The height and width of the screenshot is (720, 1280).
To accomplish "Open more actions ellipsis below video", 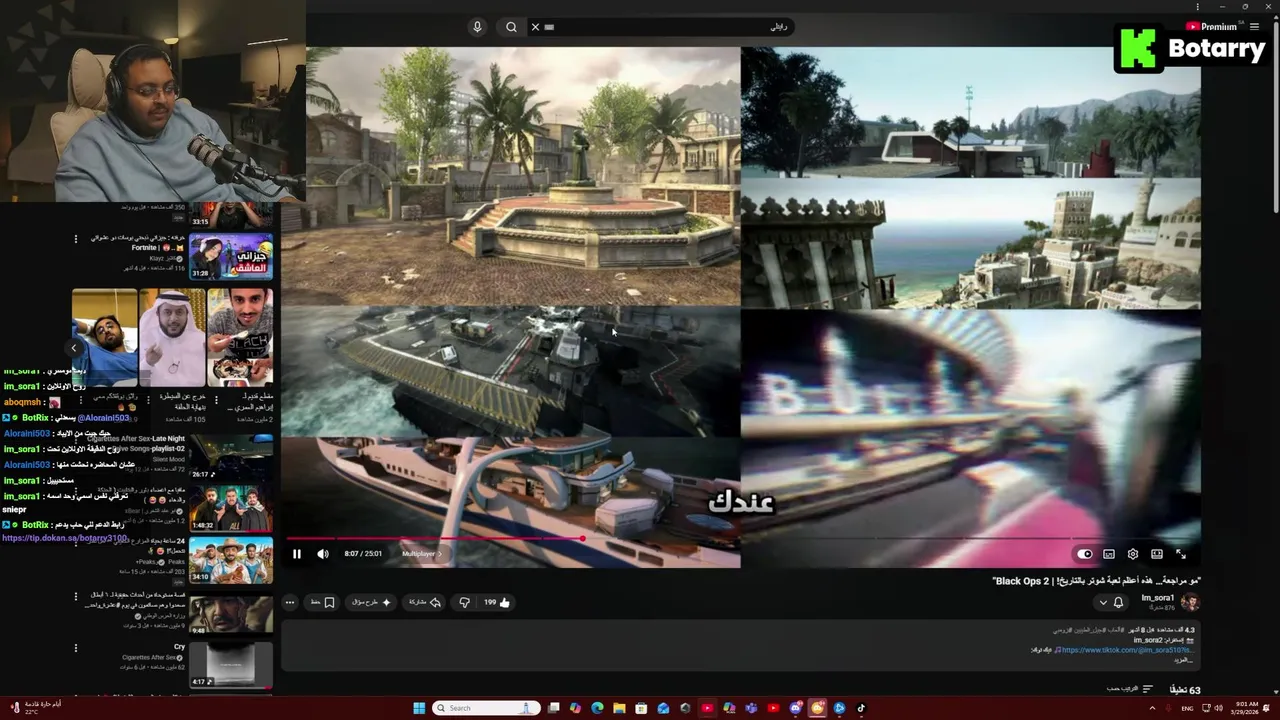I will pos(290,602).
